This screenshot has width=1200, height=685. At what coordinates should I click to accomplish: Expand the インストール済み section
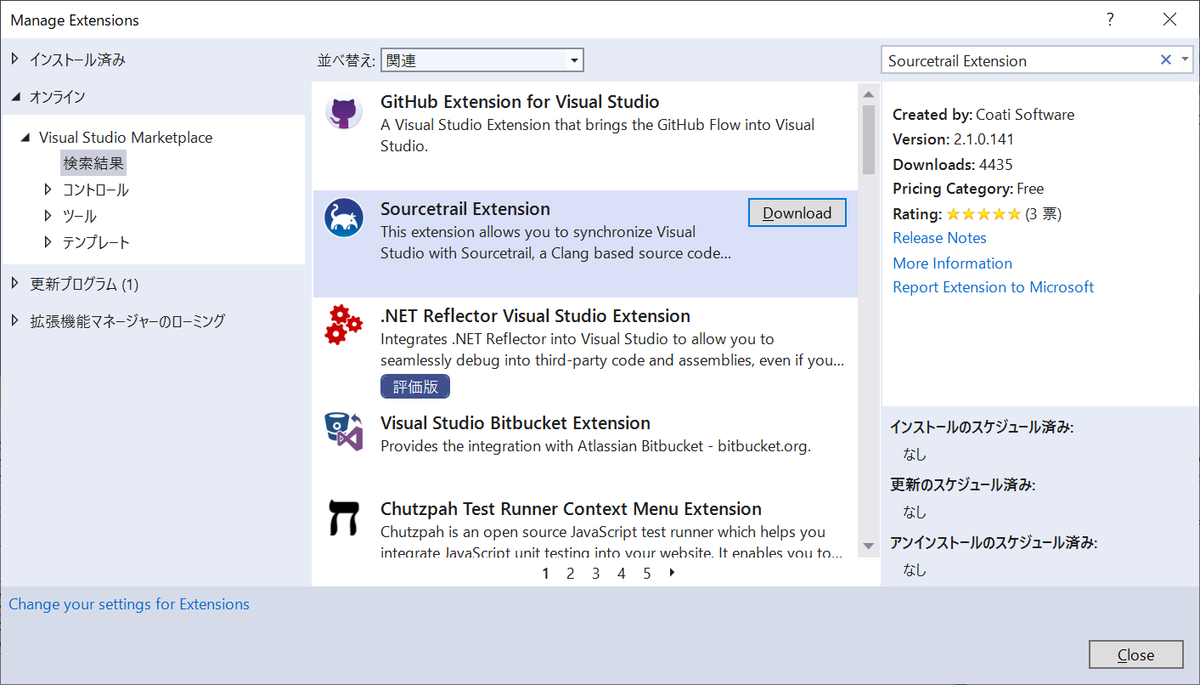pyautogui.click(x=15, y=59)
